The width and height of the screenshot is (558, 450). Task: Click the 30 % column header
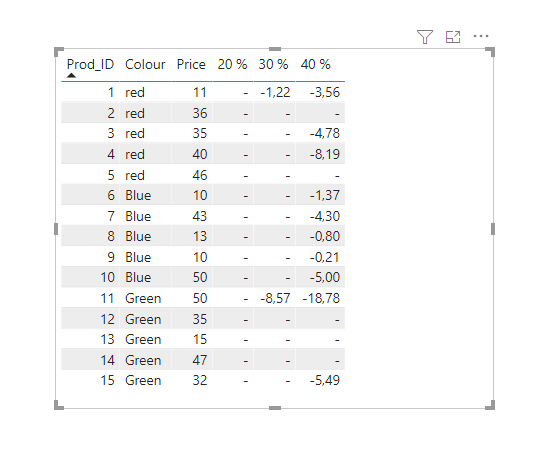point(273,64)
